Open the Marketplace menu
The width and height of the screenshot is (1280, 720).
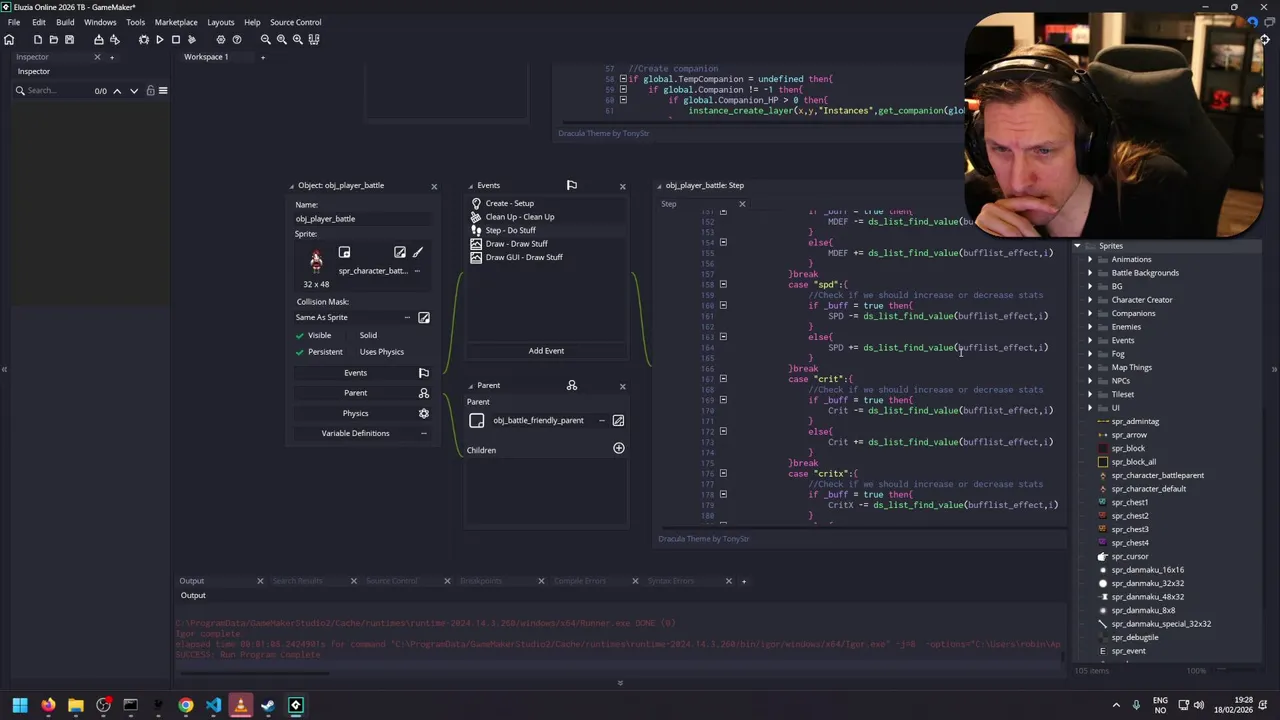point(176,22)
